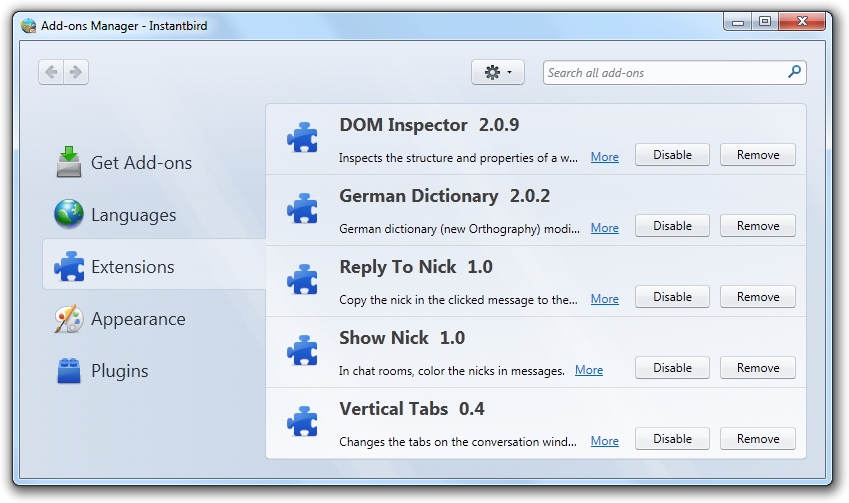Viewport: 849px width, 503px height.
Task: Click the Reply To Nick puzzle icon
Action: point(302,279)
